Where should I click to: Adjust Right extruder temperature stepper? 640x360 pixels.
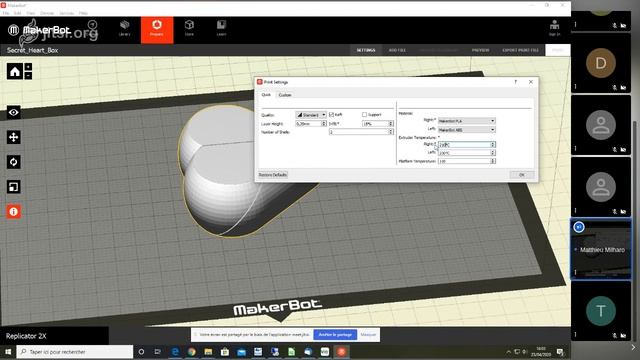point(493,144)
